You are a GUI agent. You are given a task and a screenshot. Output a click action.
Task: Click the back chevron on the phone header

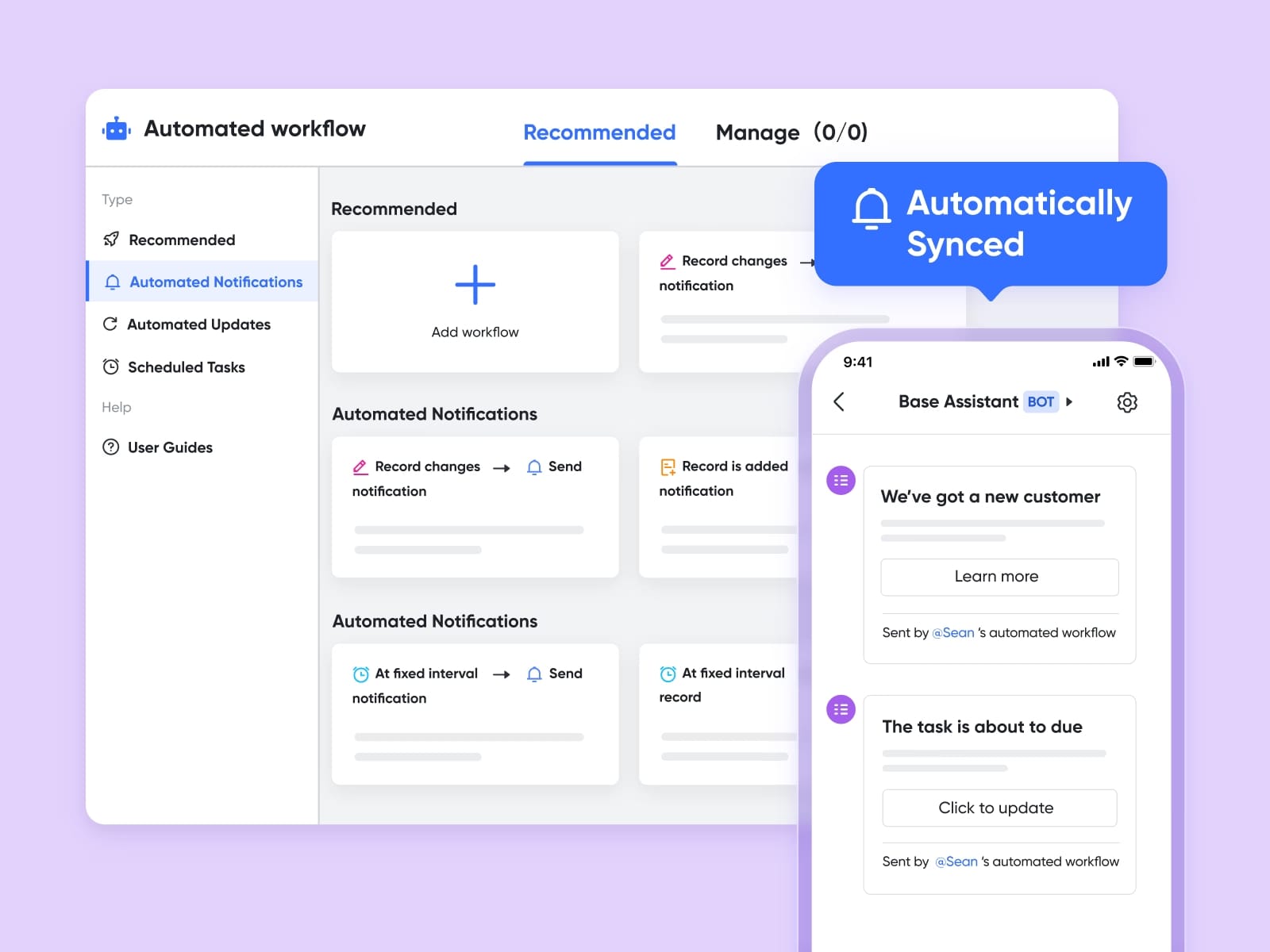pyautogui.click(x=839, y=402)
